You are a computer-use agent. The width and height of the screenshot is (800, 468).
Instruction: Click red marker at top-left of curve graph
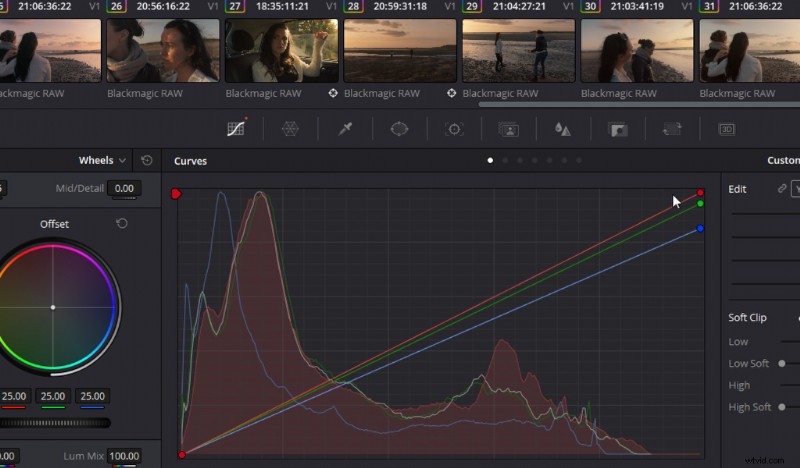coord(176,194)
